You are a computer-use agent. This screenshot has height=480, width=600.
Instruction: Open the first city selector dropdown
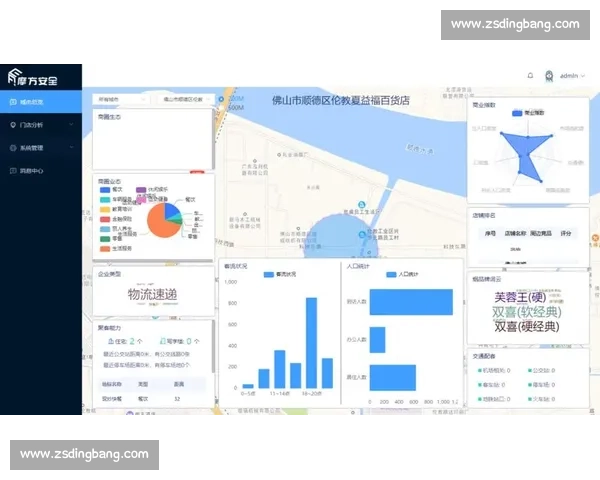click(x=121, y=100)
